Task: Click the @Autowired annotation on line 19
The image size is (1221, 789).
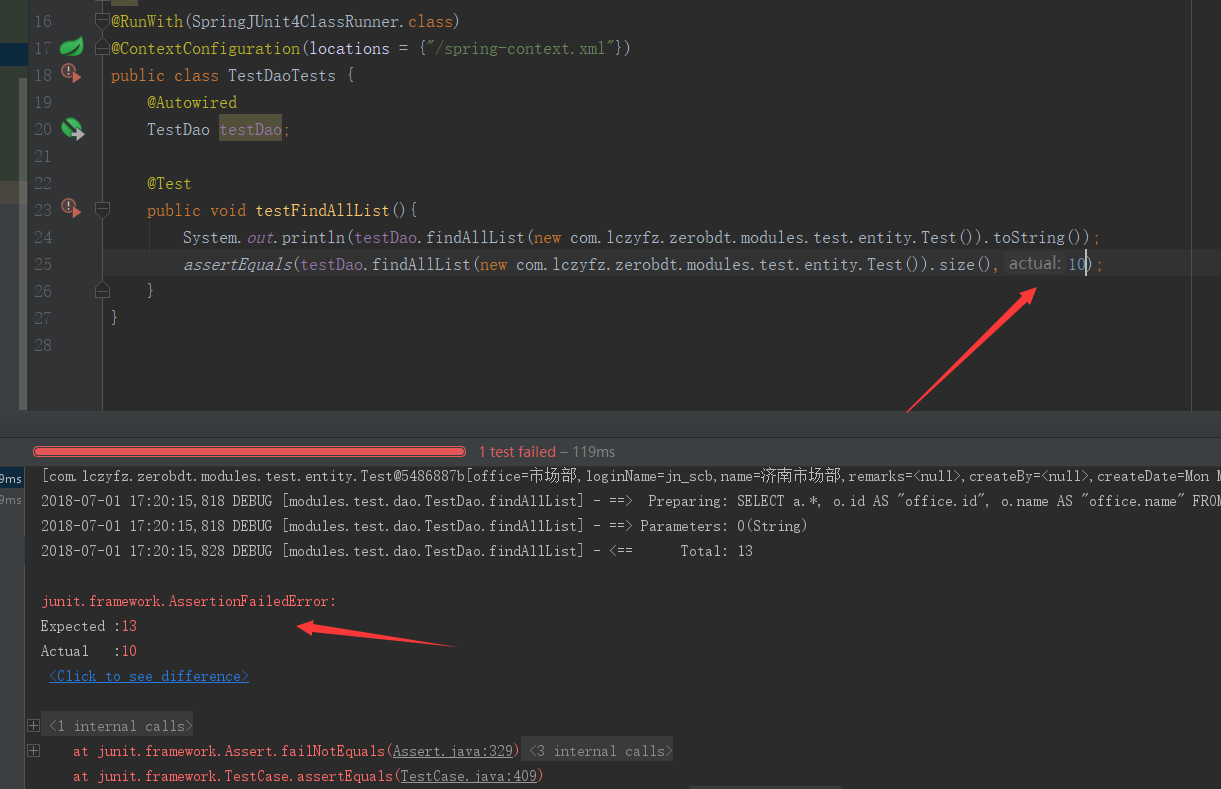Action: click(x=192, y=102)
